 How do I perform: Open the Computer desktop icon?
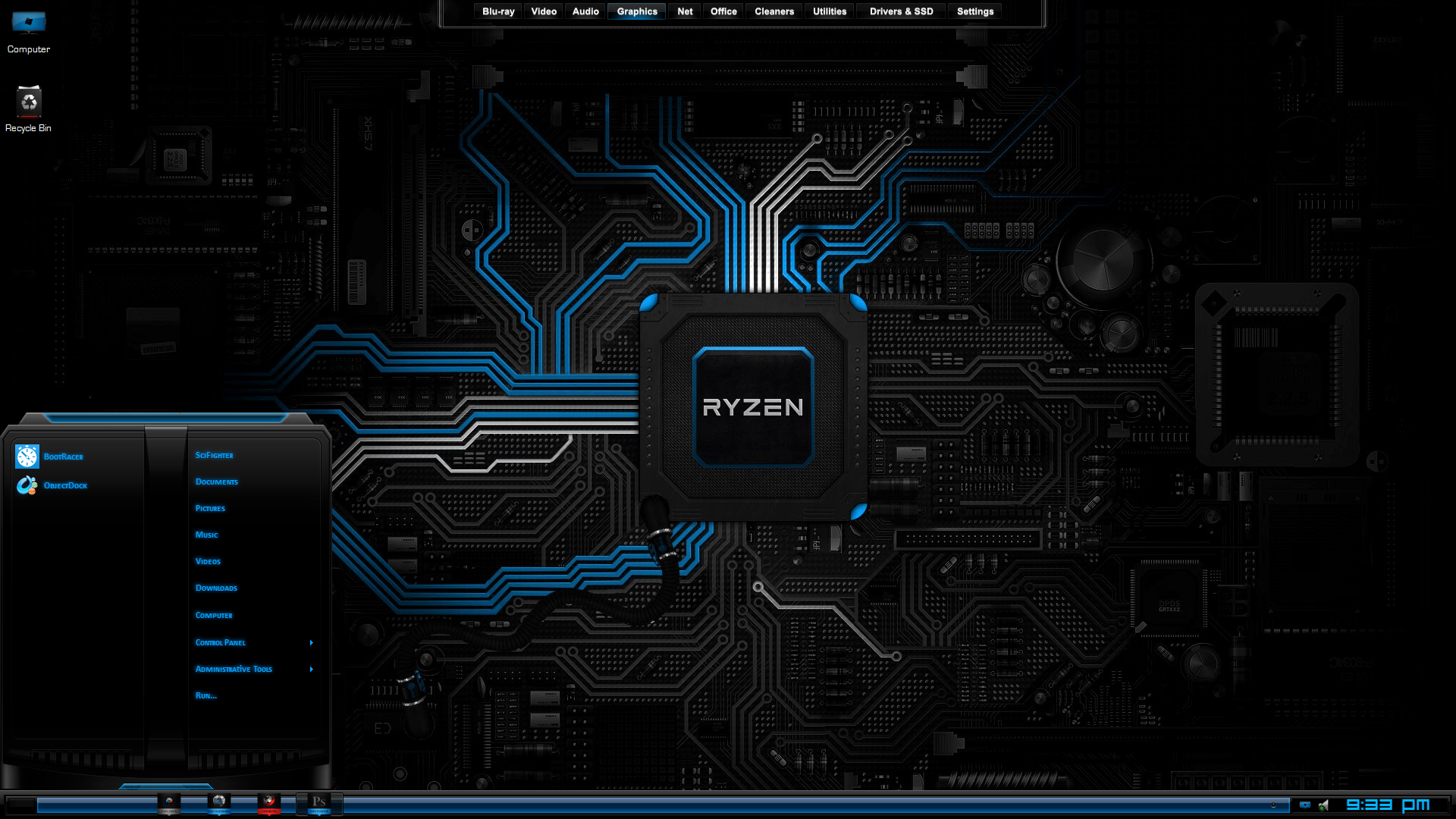pyautogui.click(x=28, y=27)
